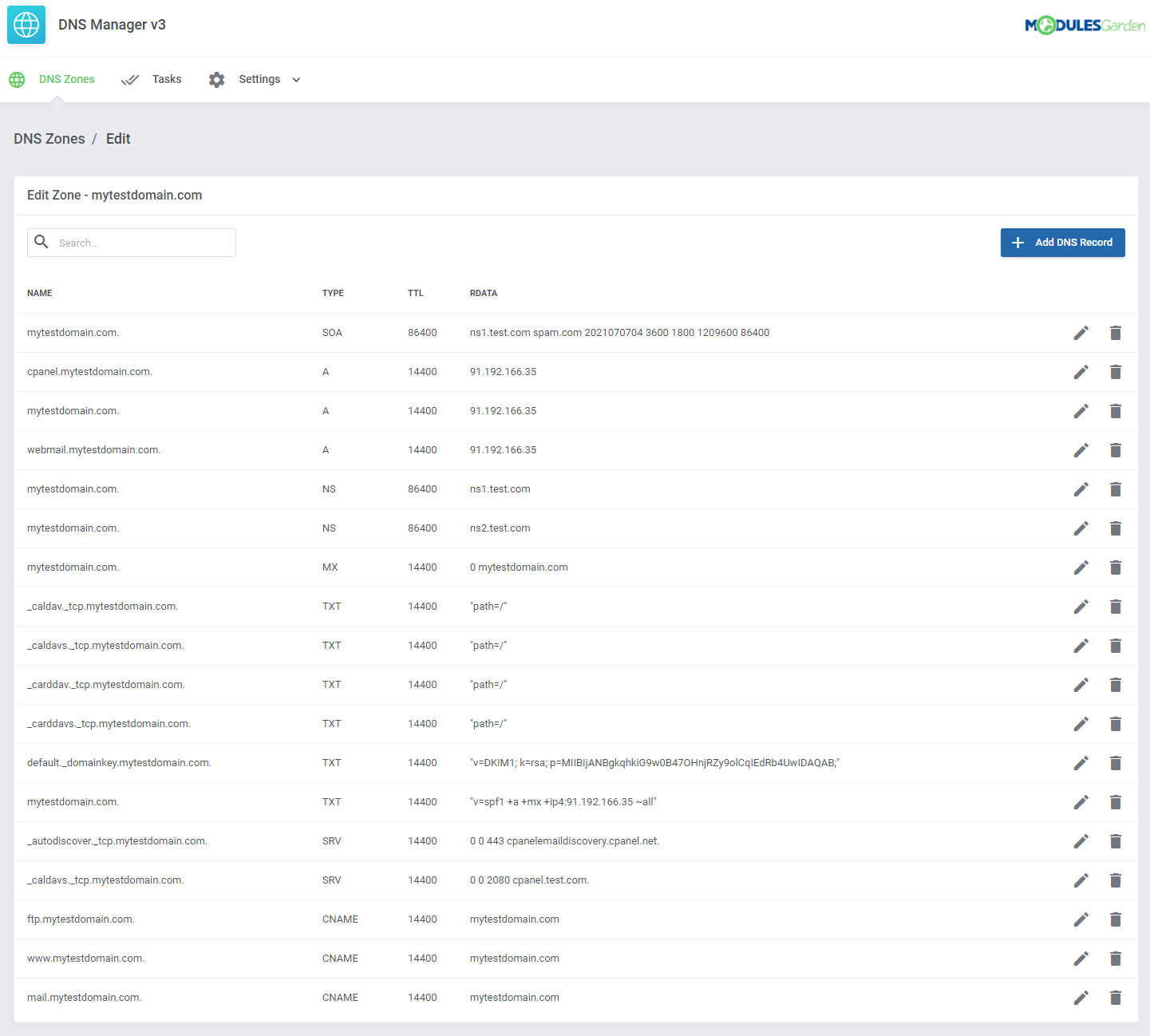Expand the Settings dropdown chevron
1150x1036 pixels.
pyautogui.click(x=296, y=80)
